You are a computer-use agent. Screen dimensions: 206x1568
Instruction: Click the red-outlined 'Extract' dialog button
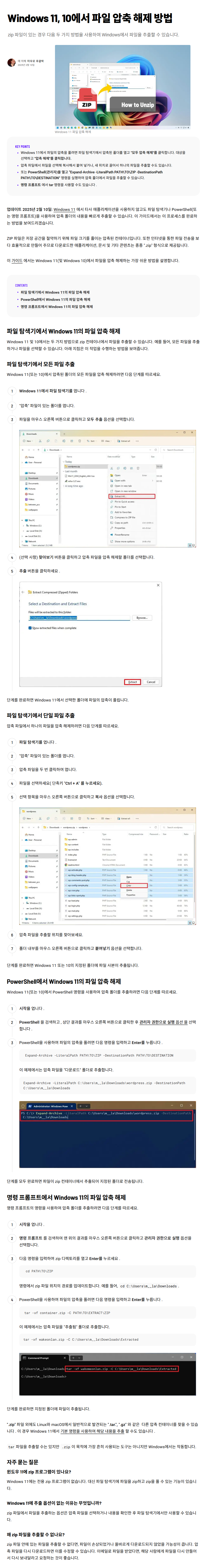(132, 682)
